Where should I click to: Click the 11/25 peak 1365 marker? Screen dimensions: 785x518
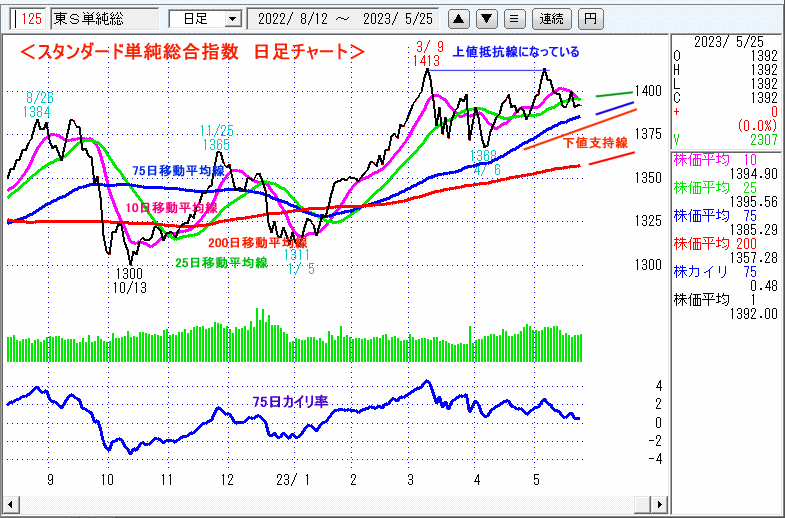click(216, 138)
